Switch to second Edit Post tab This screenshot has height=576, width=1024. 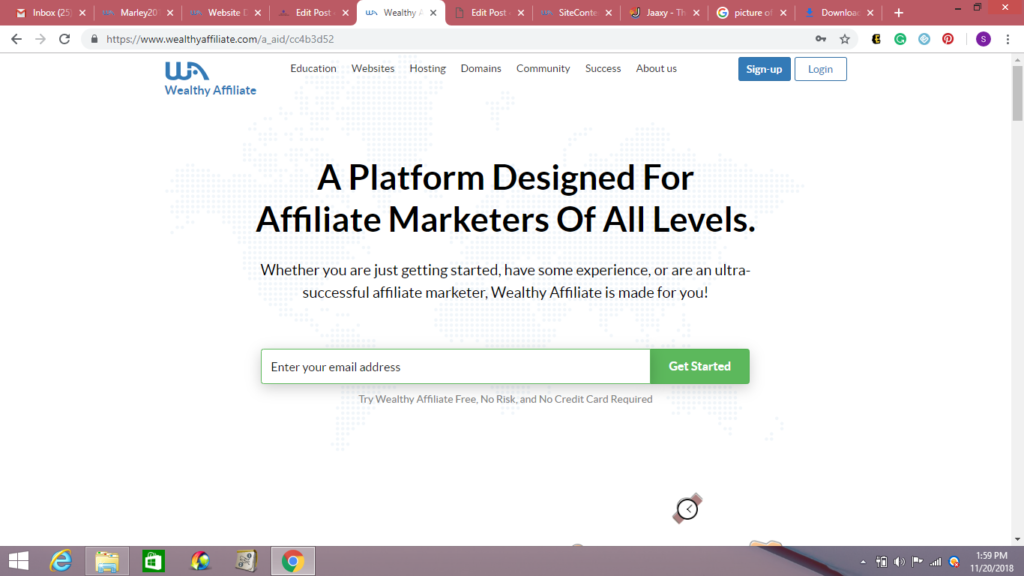[488, 12]
